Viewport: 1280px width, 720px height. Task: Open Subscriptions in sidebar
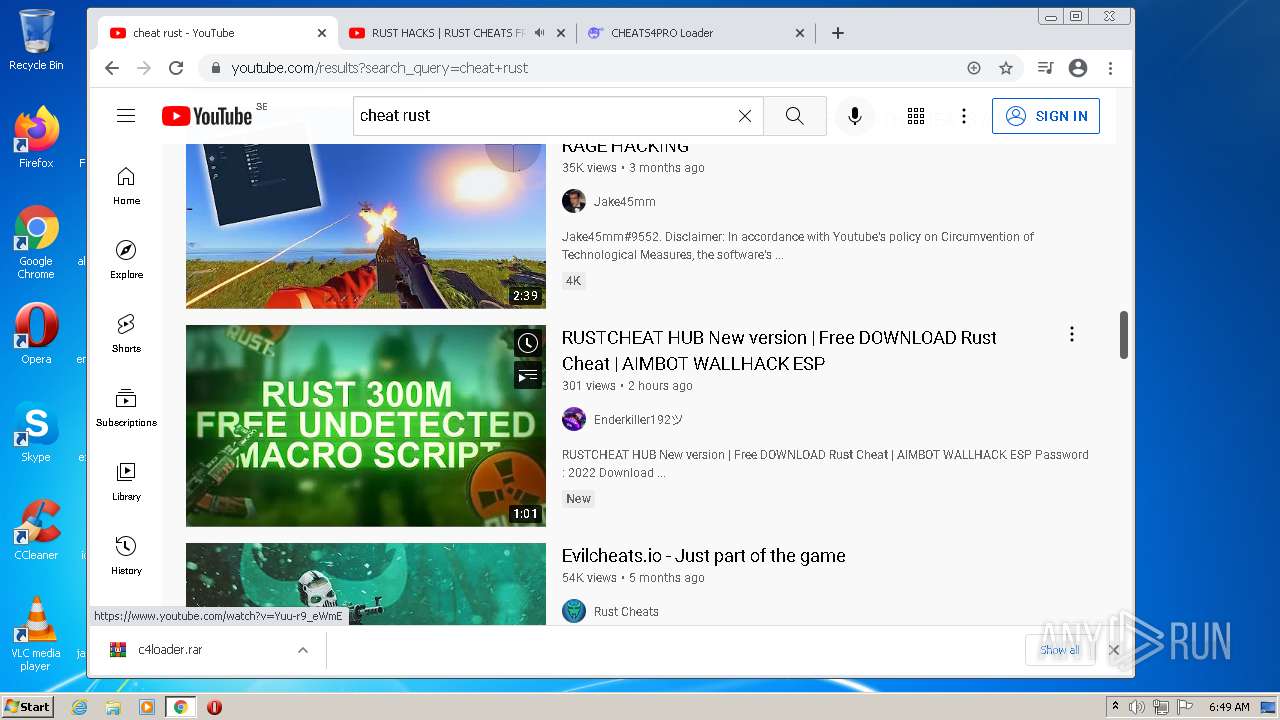[126, 408]
